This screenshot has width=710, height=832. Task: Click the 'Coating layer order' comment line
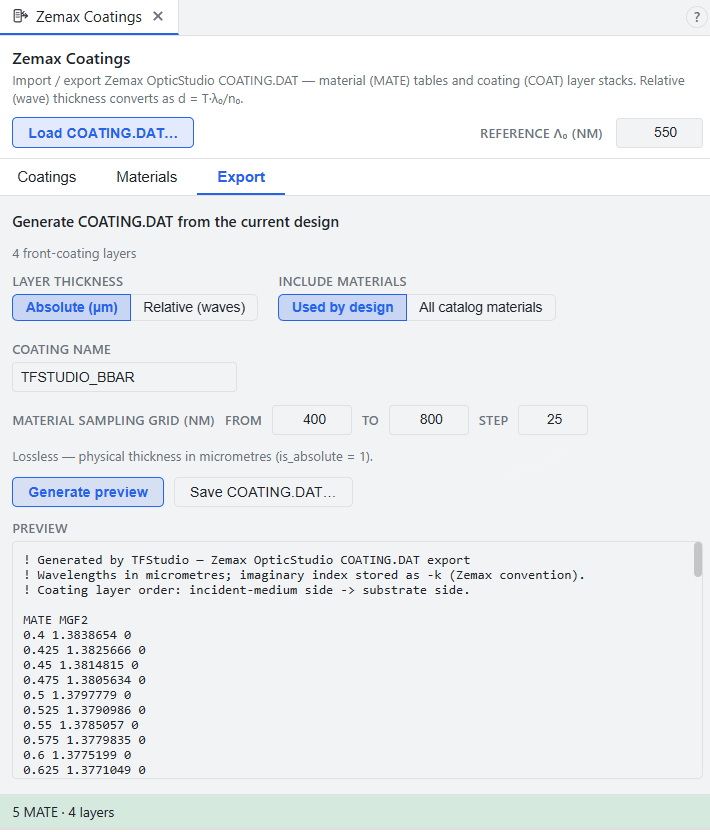247,590
